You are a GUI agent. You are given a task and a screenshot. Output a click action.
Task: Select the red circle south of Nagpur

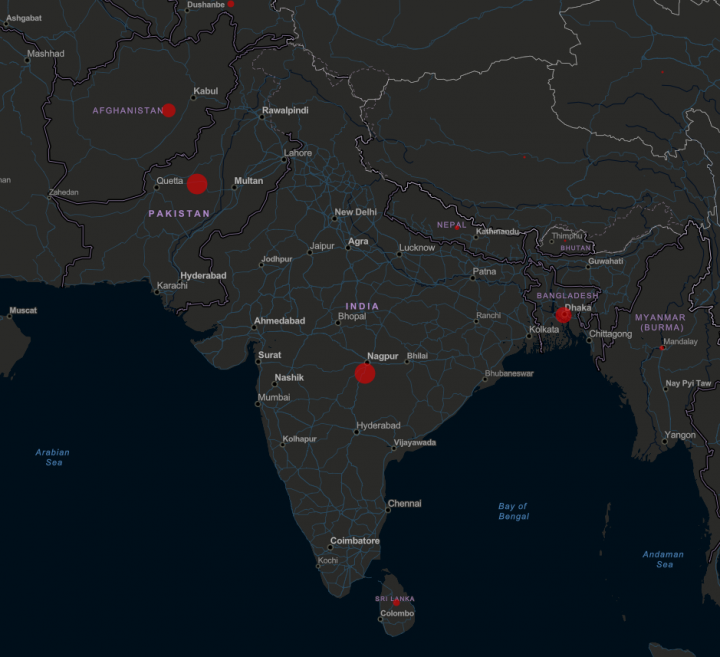pos(365,373)
